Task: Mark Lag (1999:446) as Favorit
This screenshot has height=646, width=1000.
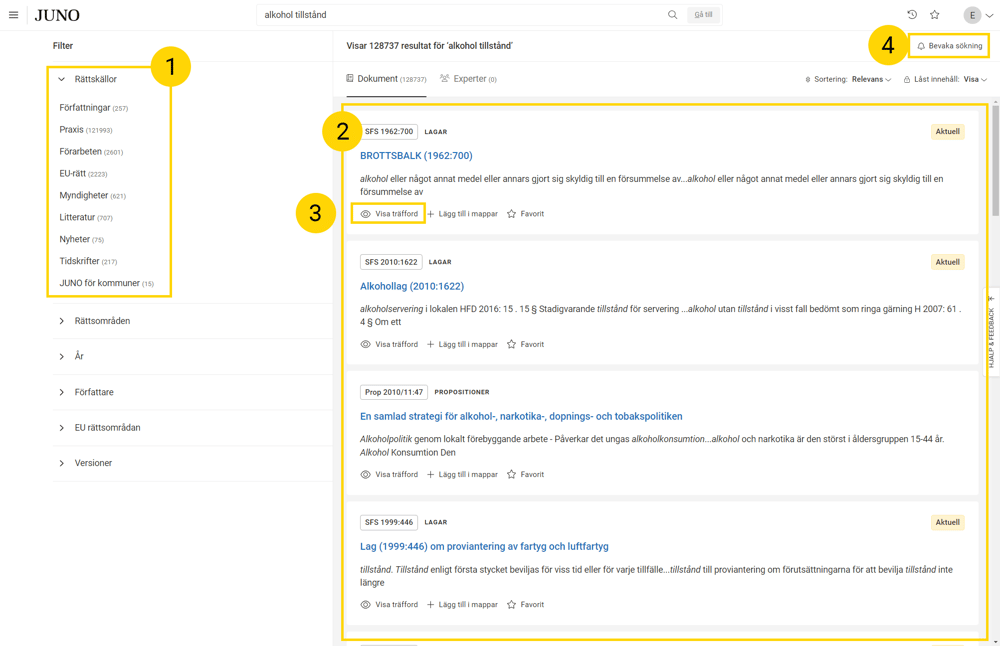Action: coord(526,605)
